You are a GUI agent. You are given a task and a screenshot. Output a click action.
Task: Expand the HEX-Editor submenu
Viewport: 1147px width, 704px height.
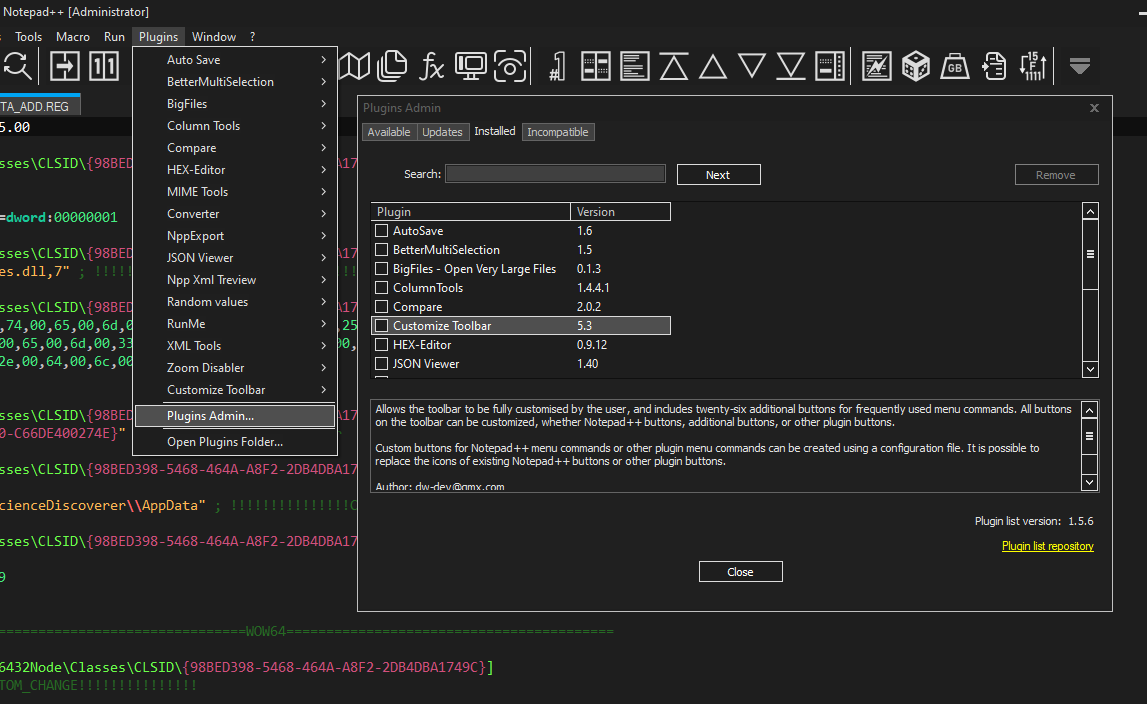(235, 170)
